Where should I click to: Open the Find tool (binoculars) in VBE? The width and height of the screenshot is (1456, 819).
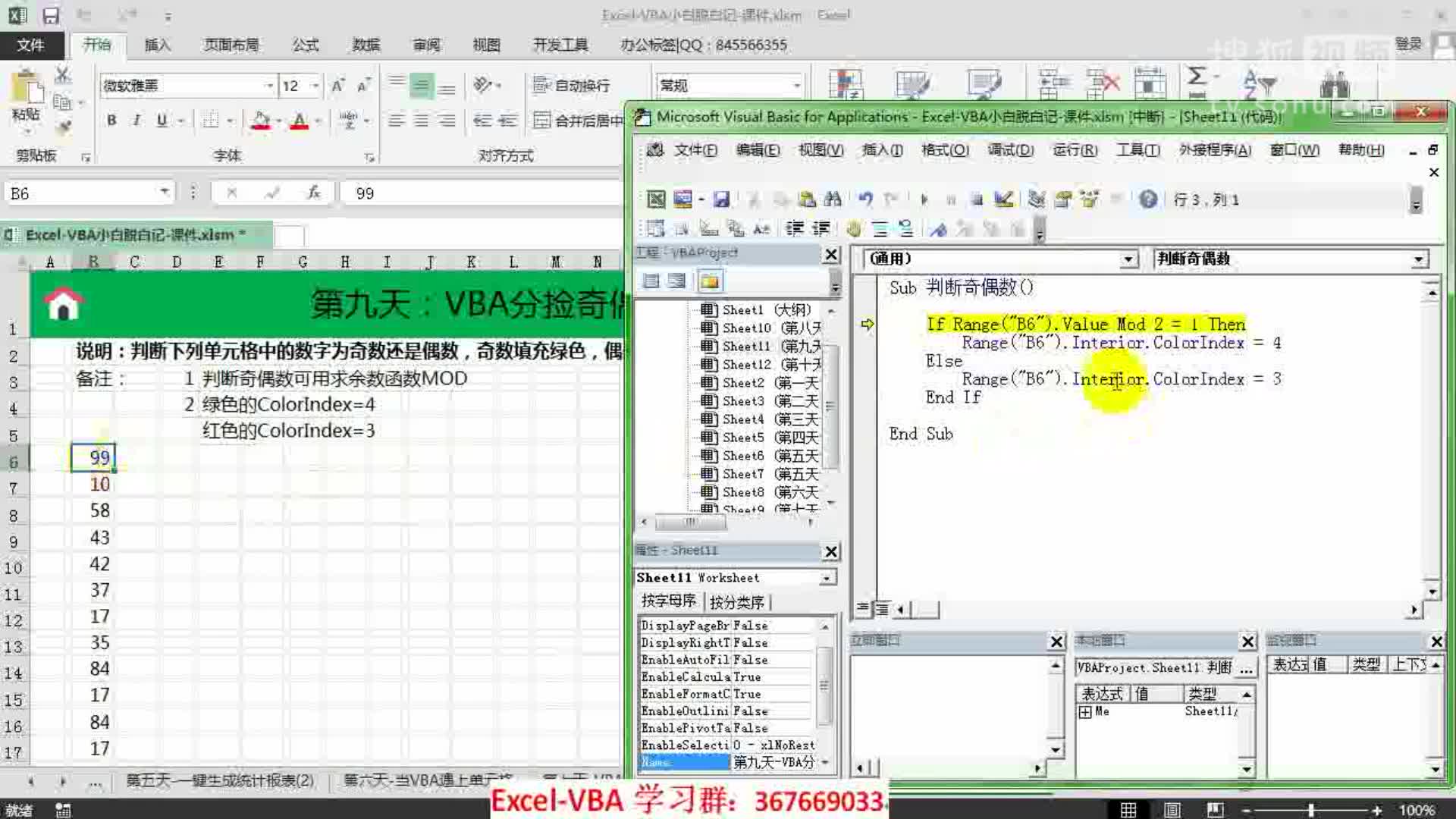click(832, 199)
